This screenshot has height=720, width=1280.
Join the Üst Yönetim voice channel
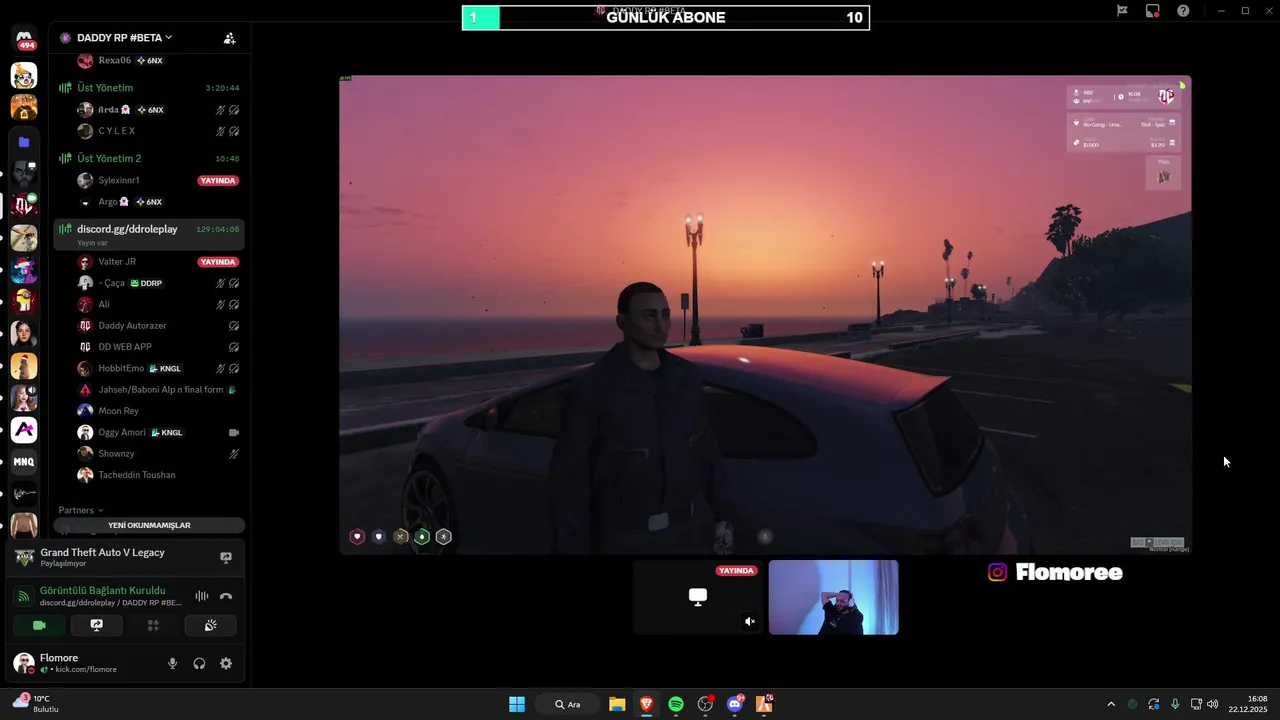click(149, 88)
